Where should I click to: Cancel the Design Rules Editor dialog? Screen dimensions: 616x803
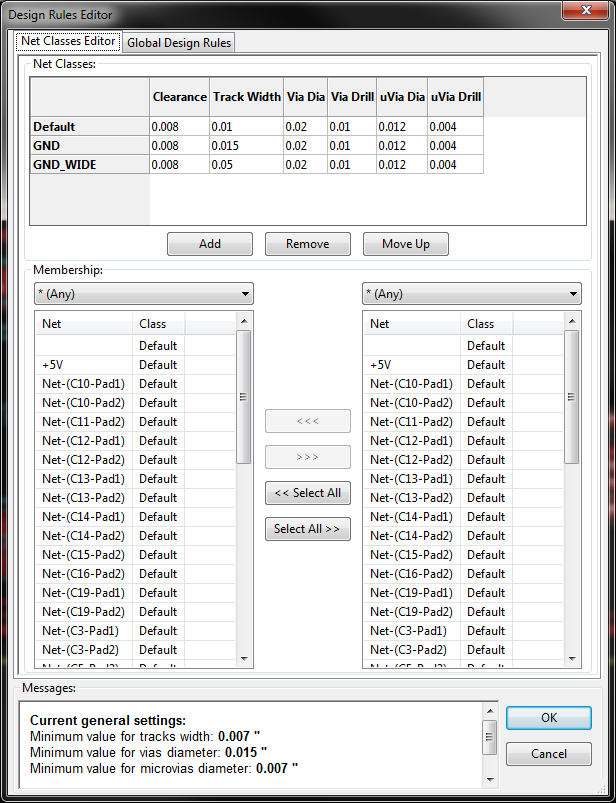click(x=548, y=754)
